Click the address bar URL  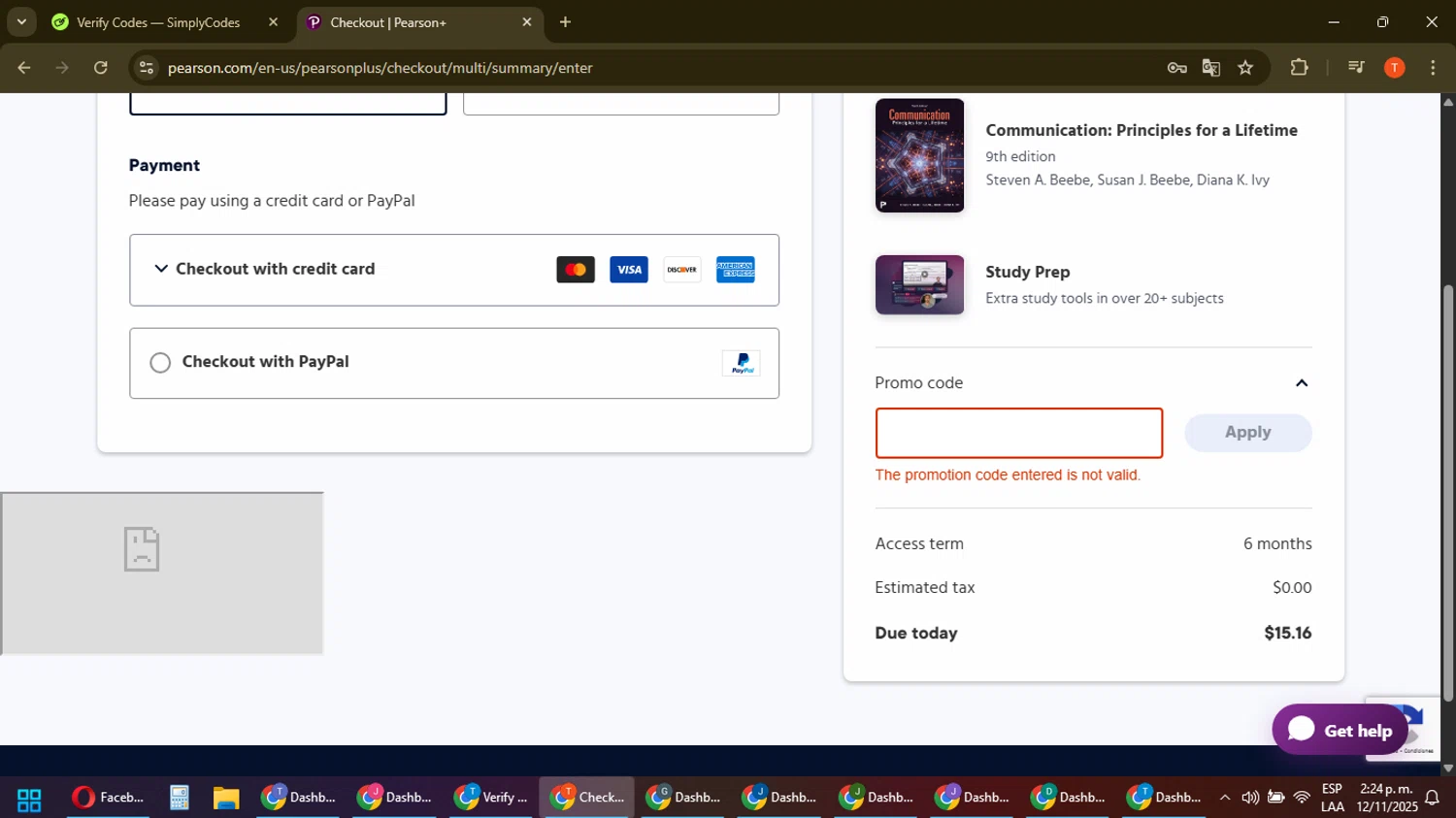[381, 68]
